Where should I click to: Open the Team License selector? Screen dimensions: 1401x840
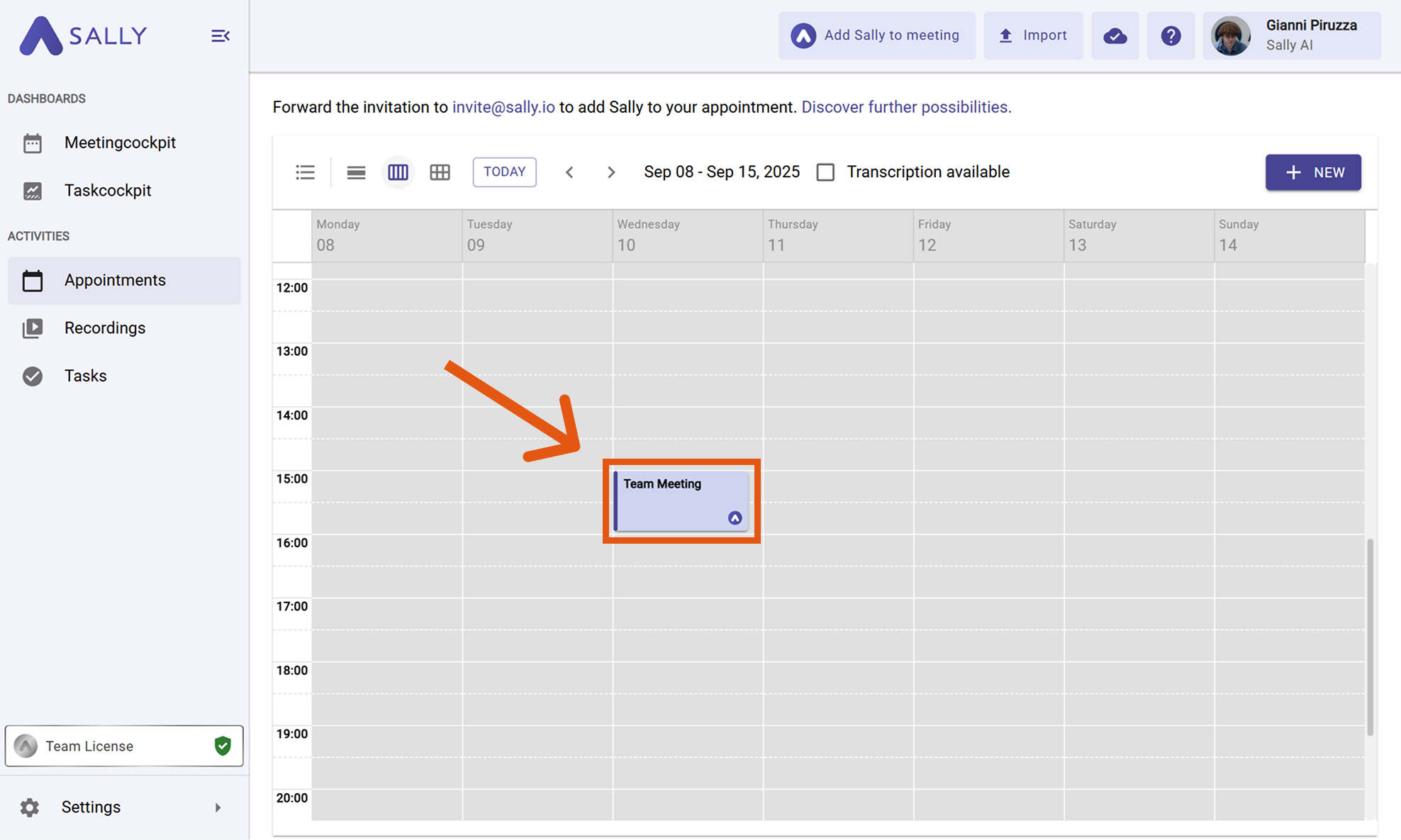(x=124, y=746)
